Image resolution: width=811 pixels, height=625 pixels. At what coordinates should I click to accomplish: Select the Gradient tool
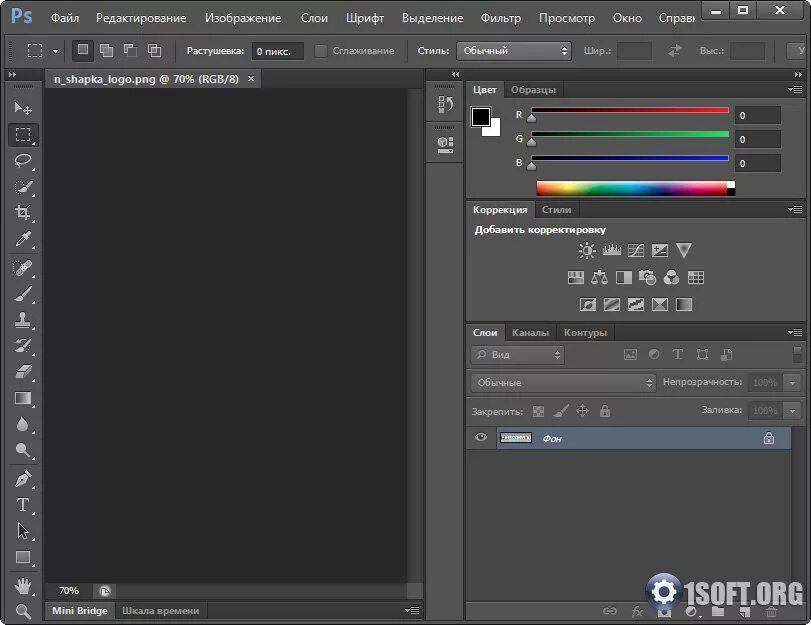point(23,398)
